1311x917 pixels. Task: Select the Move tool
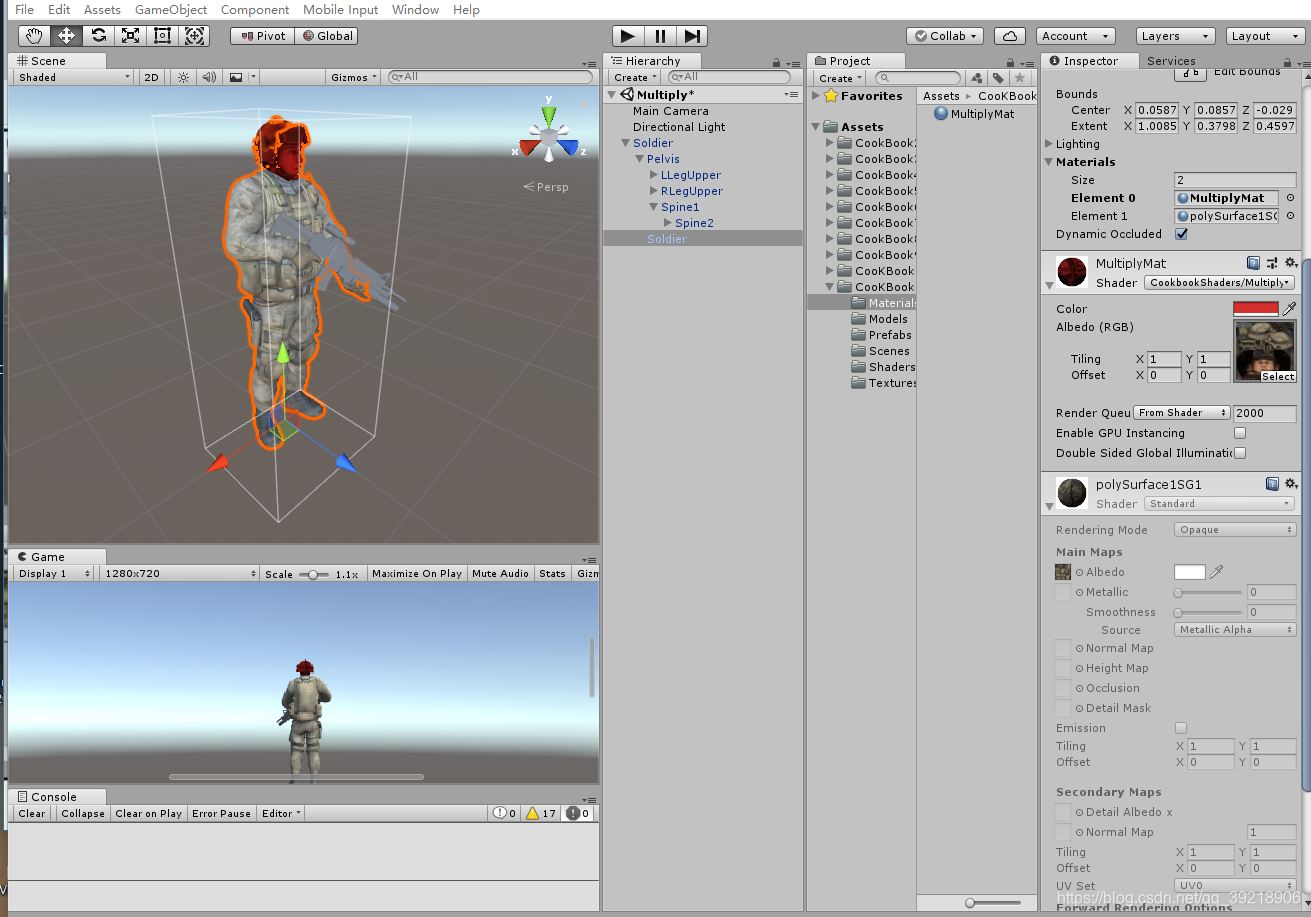pos(65,35)
